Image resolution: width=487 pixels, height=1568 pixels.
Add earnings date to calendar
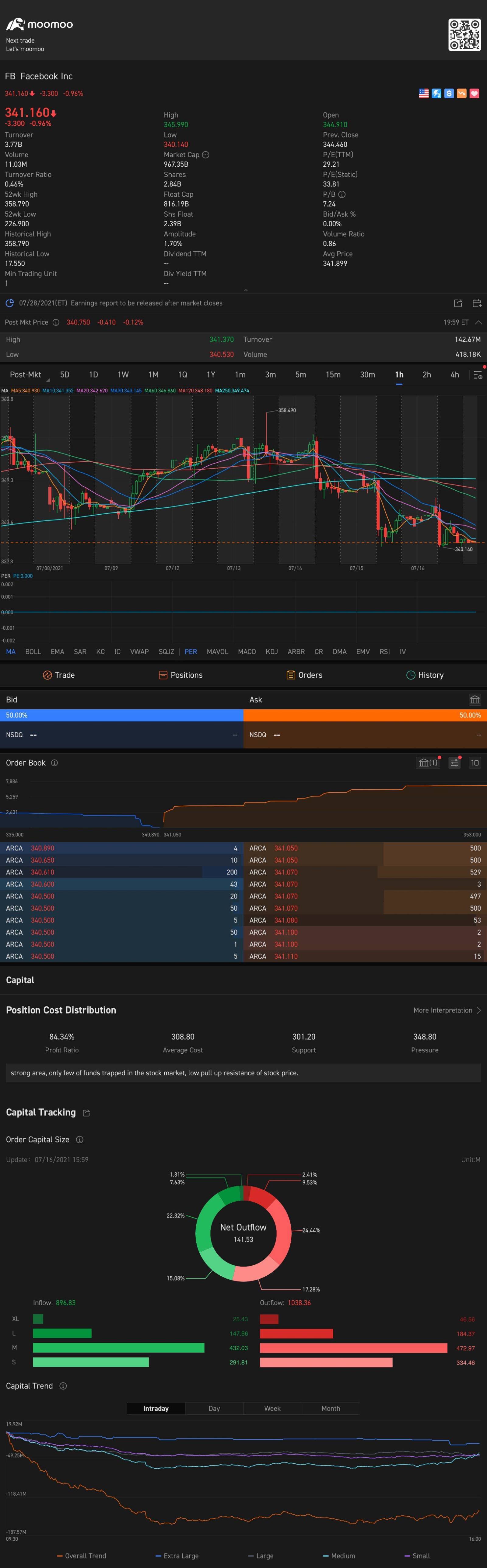click(x=477, y=303)
